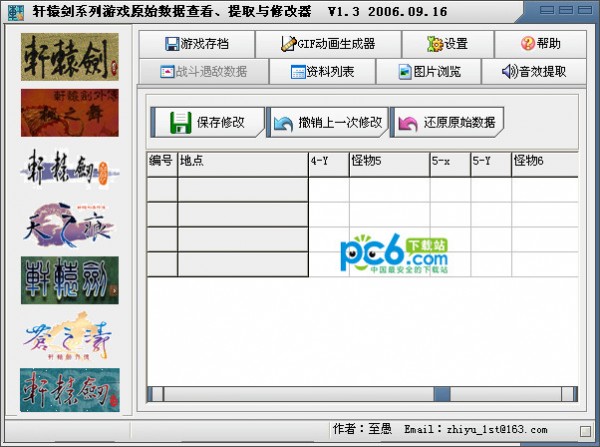Select the red 枫之舞 game logo

[70, 113]
